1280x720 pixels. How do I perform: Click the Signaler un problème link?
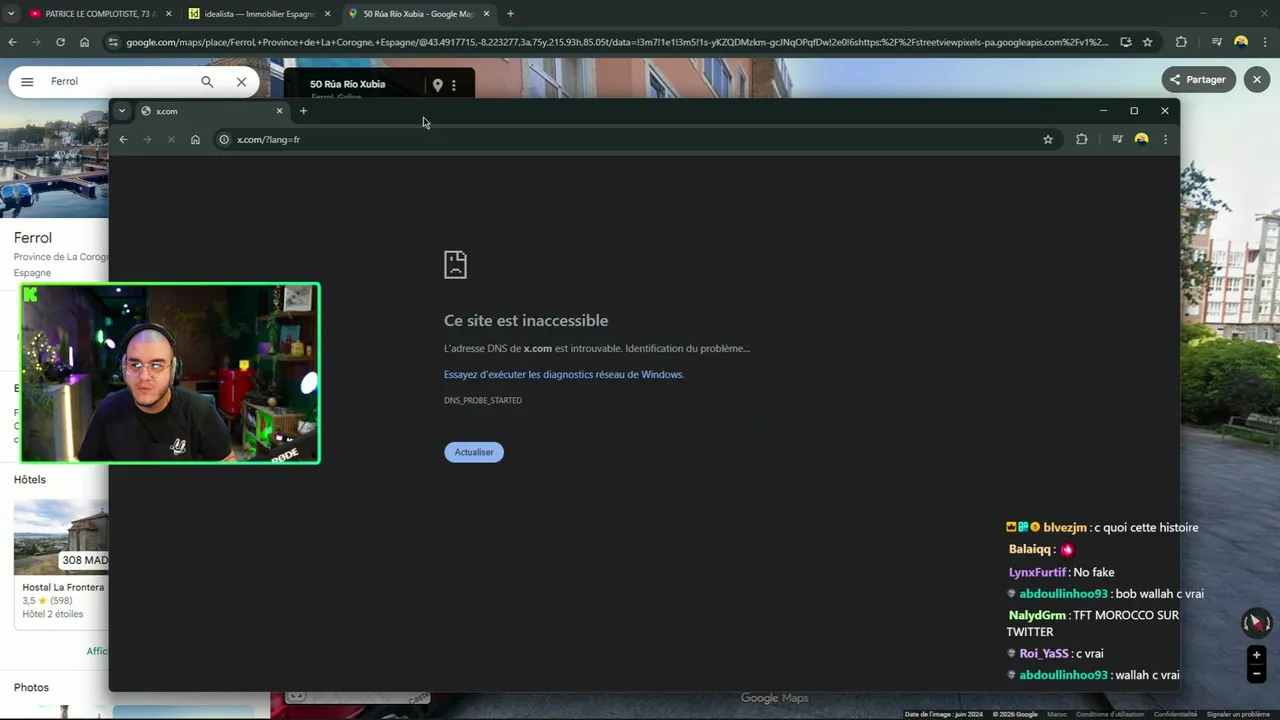[x=1238, y=714]
